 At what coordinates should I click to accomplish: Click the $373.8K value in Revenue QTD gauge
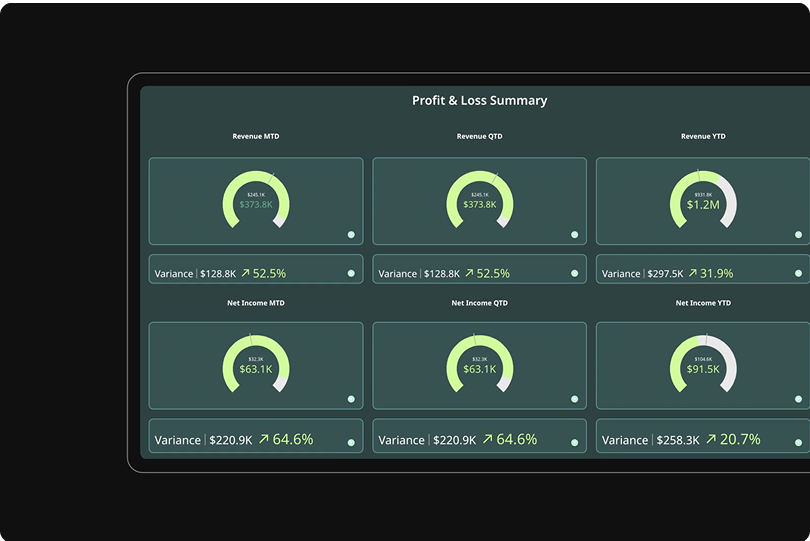(x=479, y=205)
